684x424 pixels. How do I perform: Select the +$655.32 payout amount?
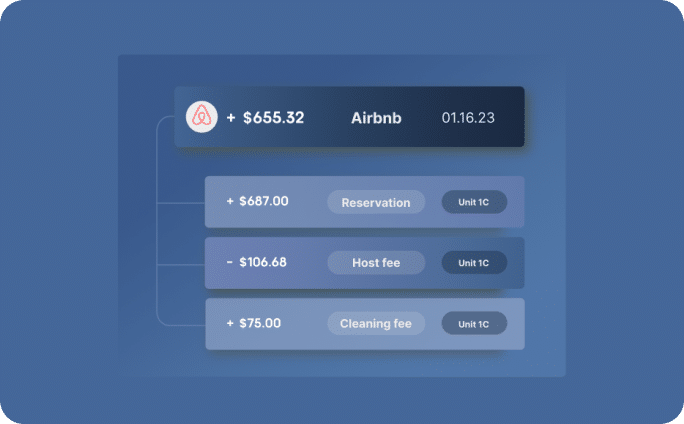pyautogui.click(x=265, y=118)
